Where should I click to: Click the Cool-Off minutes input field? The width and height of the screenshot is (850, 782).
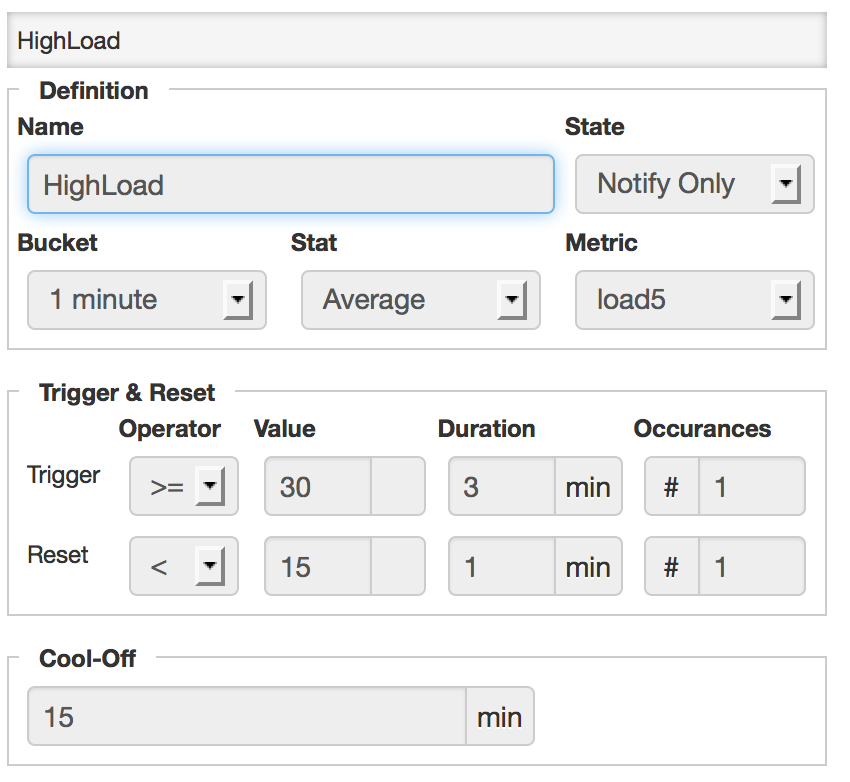point(246,717)
